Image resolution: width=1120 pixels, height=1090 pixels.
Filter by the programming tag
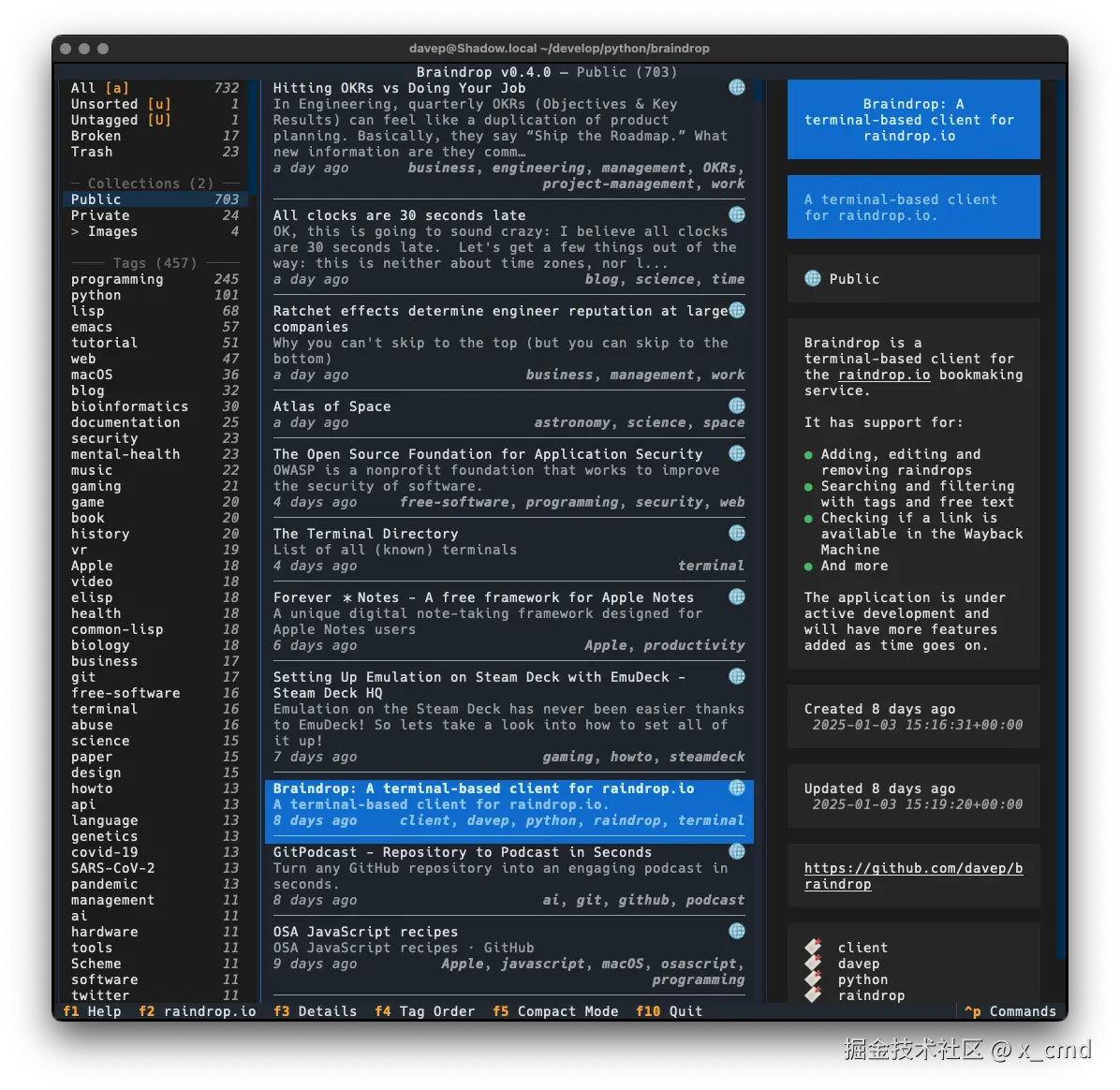[x=155, y=279]
